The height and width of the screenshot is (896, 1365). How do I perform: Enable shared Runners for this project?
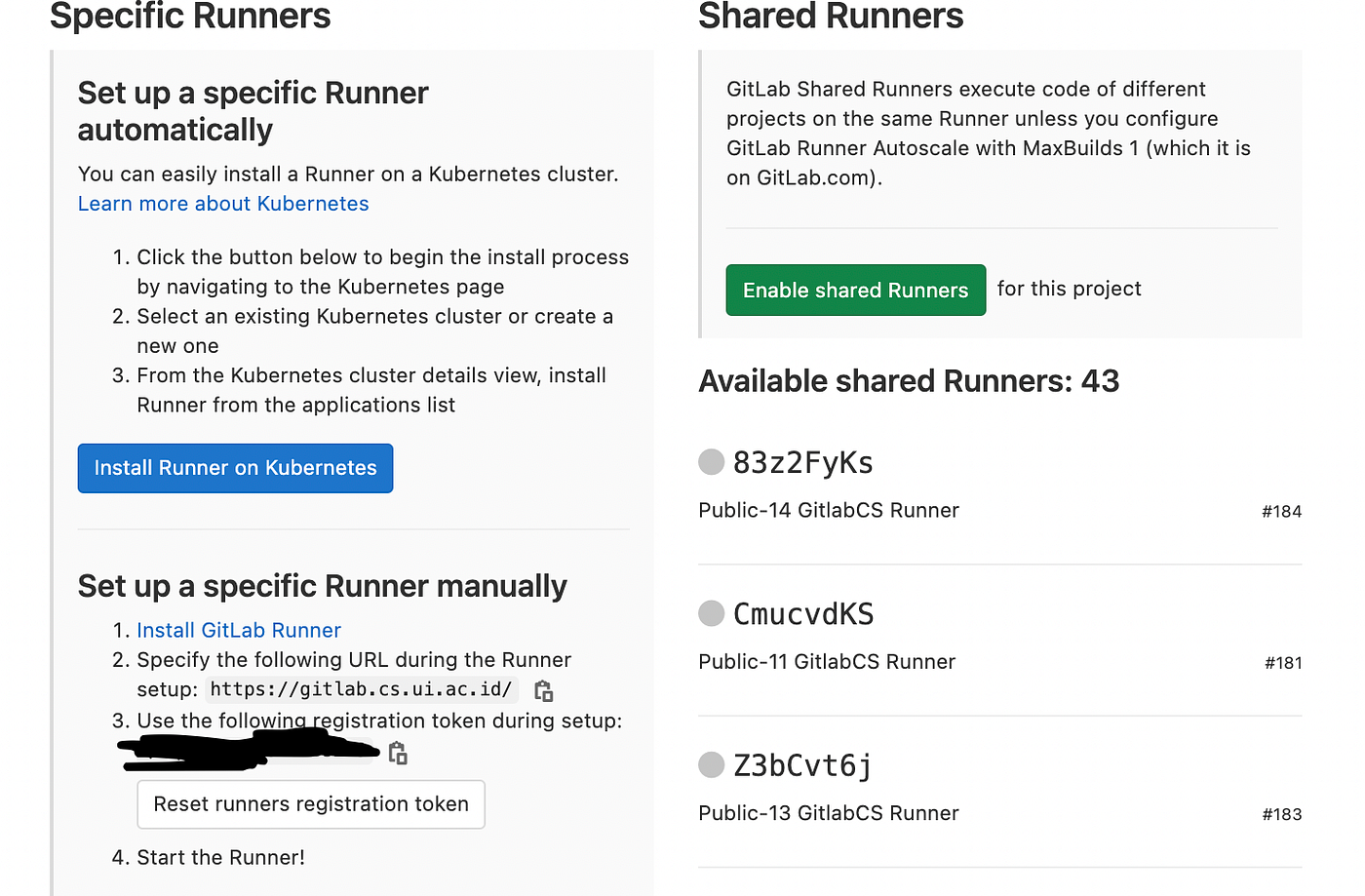click(855, 290)
